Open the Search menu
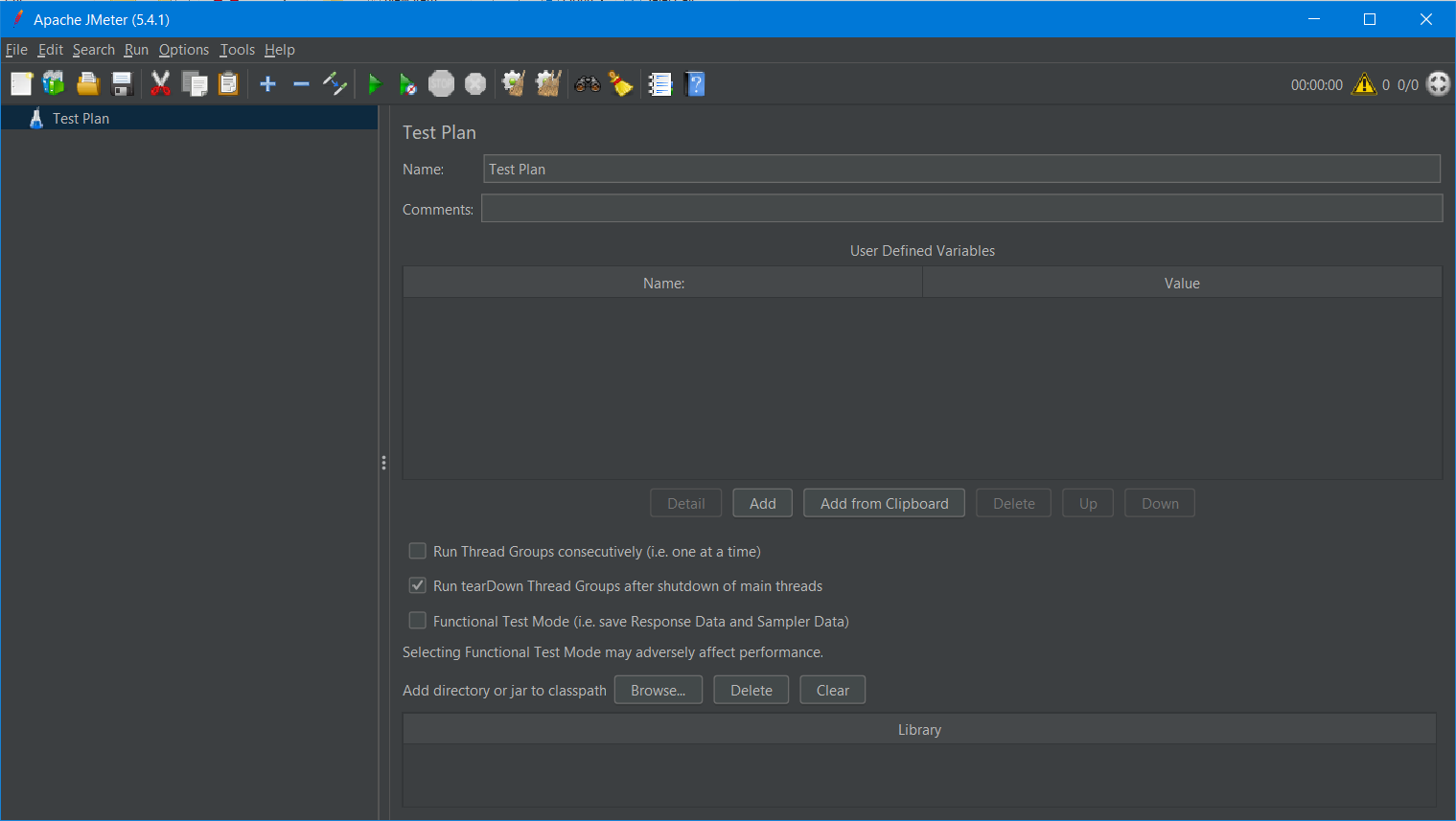Screen dimensions: 1456x821 click(94, 50)
